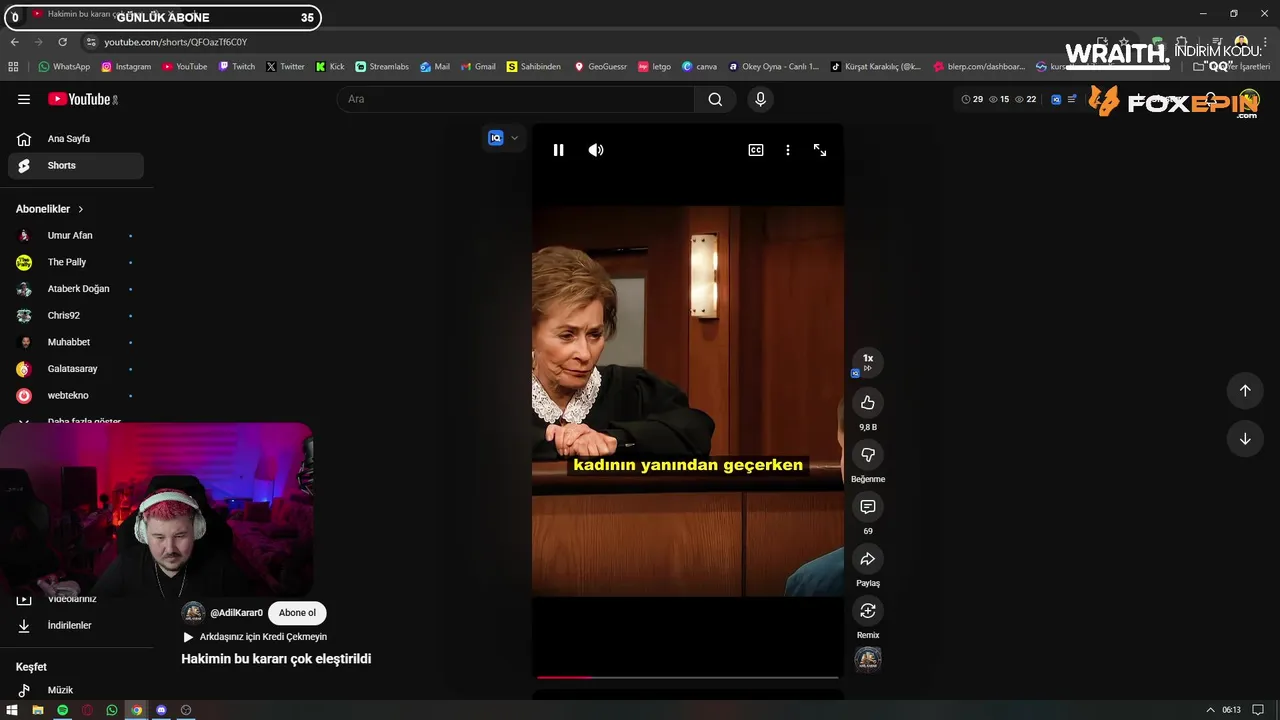Focus the Ara search field
This screenshot has width=1280, height=720.
pyautogui.click(x=516, y=99)
